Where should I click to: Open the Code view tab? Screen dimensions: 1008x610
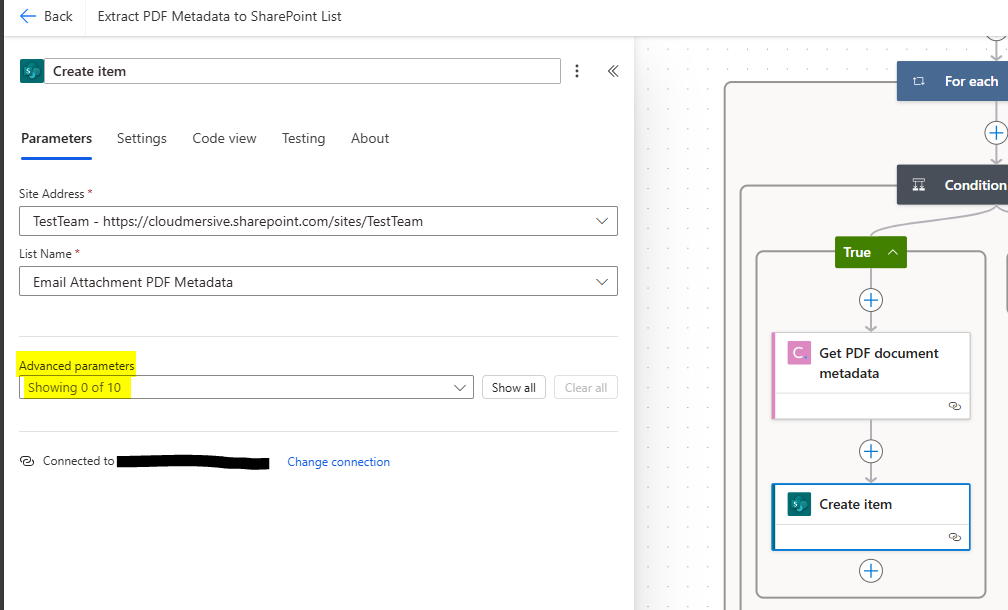[224, 139]
